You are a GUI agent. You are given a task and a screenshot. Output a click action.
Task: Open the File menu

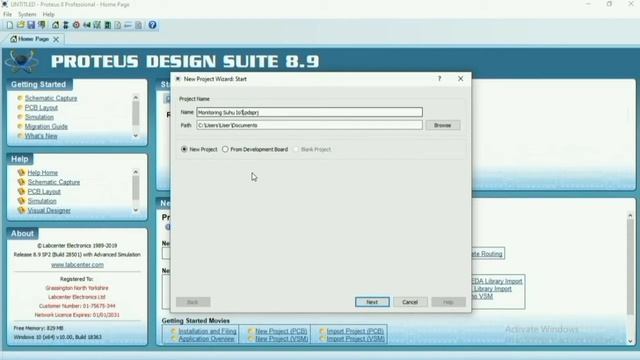pyautogui.click(x=7, y=14)
